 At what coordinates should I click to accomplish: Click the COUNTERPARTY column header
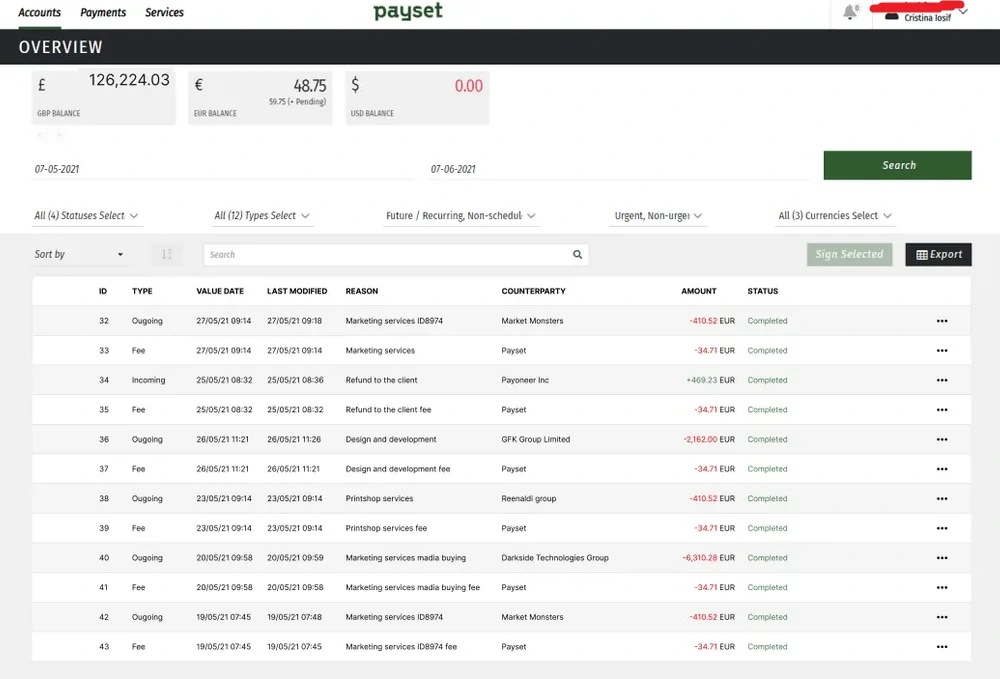pos(533,291)
